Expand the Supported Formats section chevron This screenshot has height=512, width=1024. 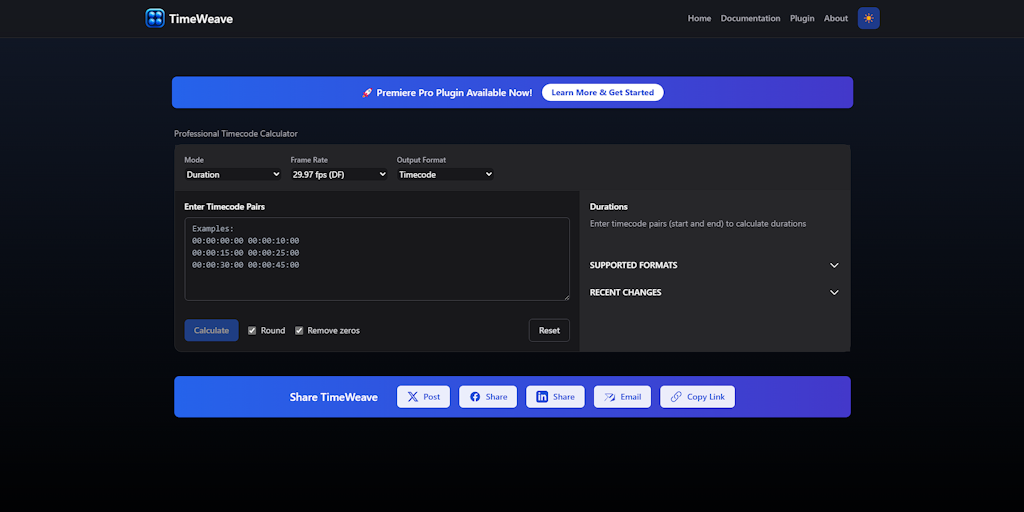tap(834, 265)
